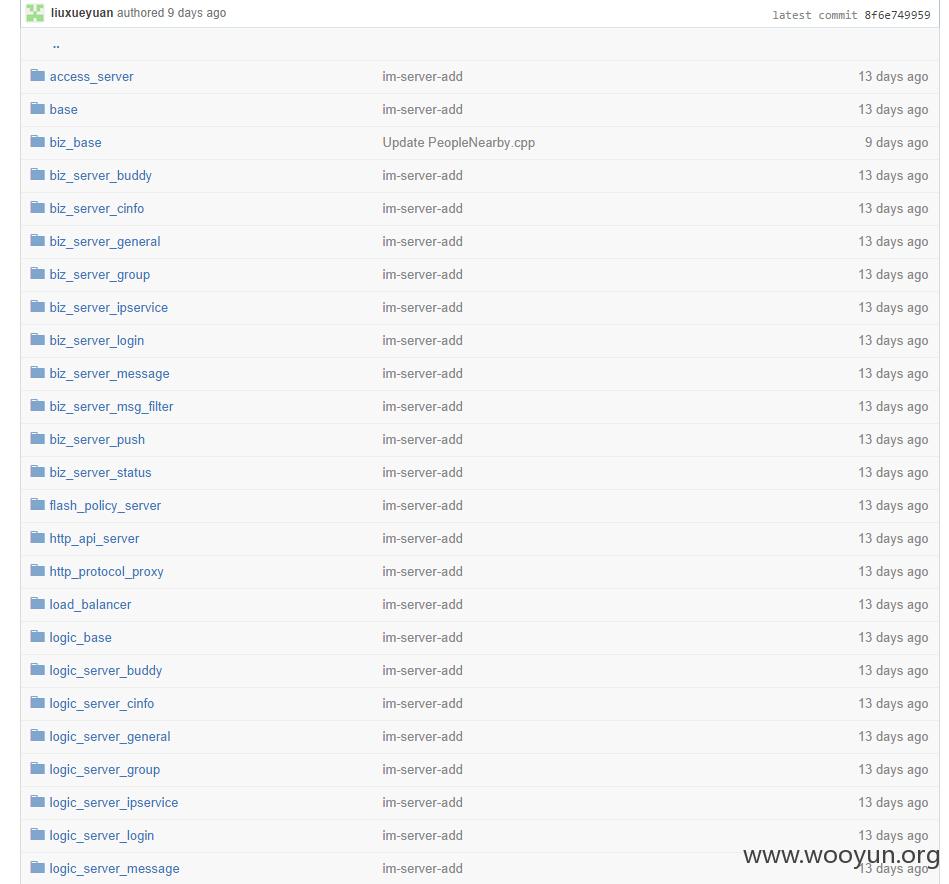Click the folder icon beside biz_server_message
This screenshot has height=884, width=949.
coord(38,372)
